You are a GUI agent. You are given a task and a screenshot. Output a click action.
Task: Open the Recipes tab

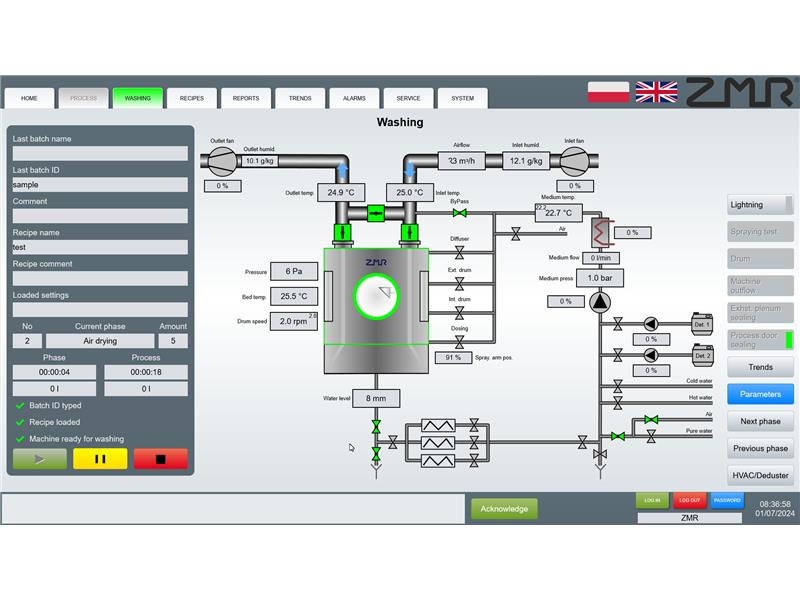pos(192,98)
